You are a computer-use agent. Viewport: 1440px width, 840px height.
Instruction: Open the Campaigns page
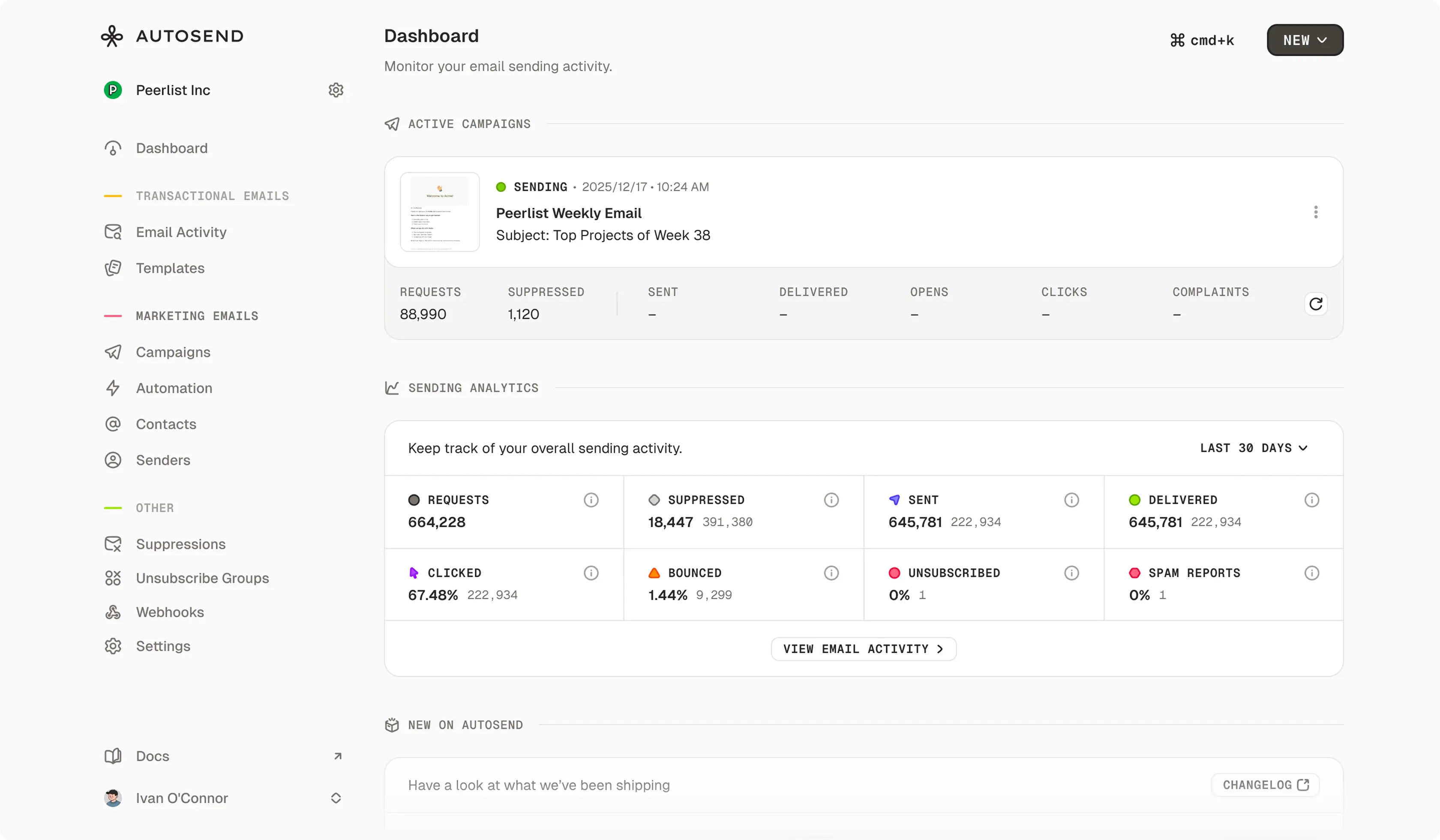(x=173, y=352)
